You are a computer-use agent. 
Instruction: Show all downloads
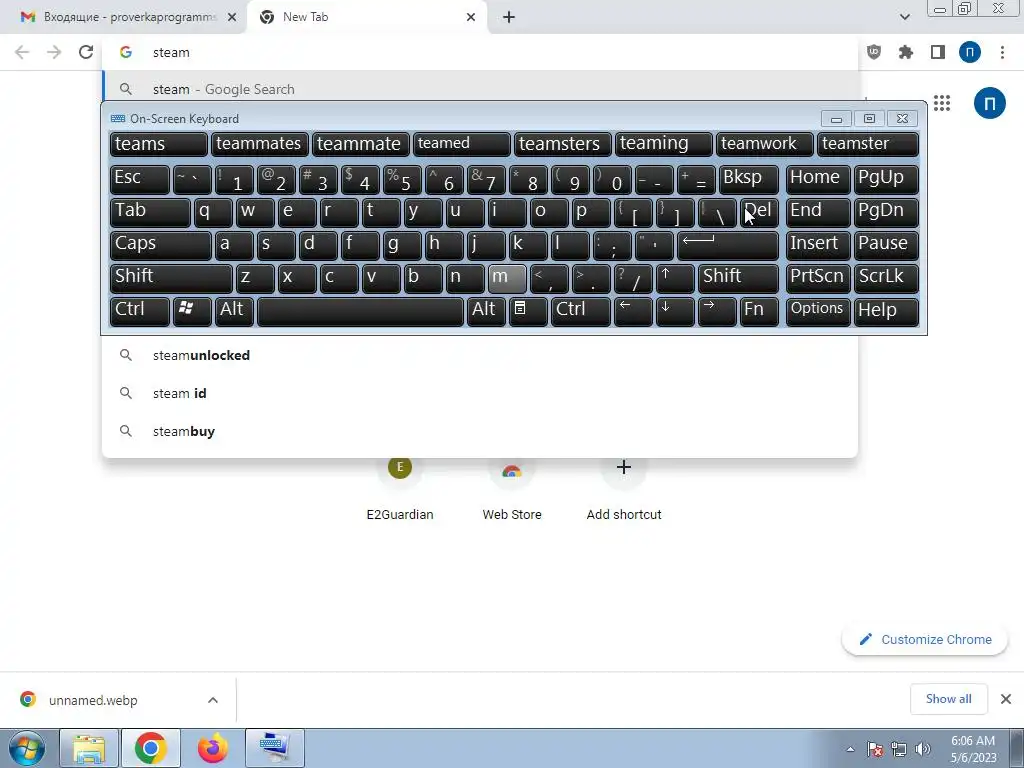click(948, 699)
